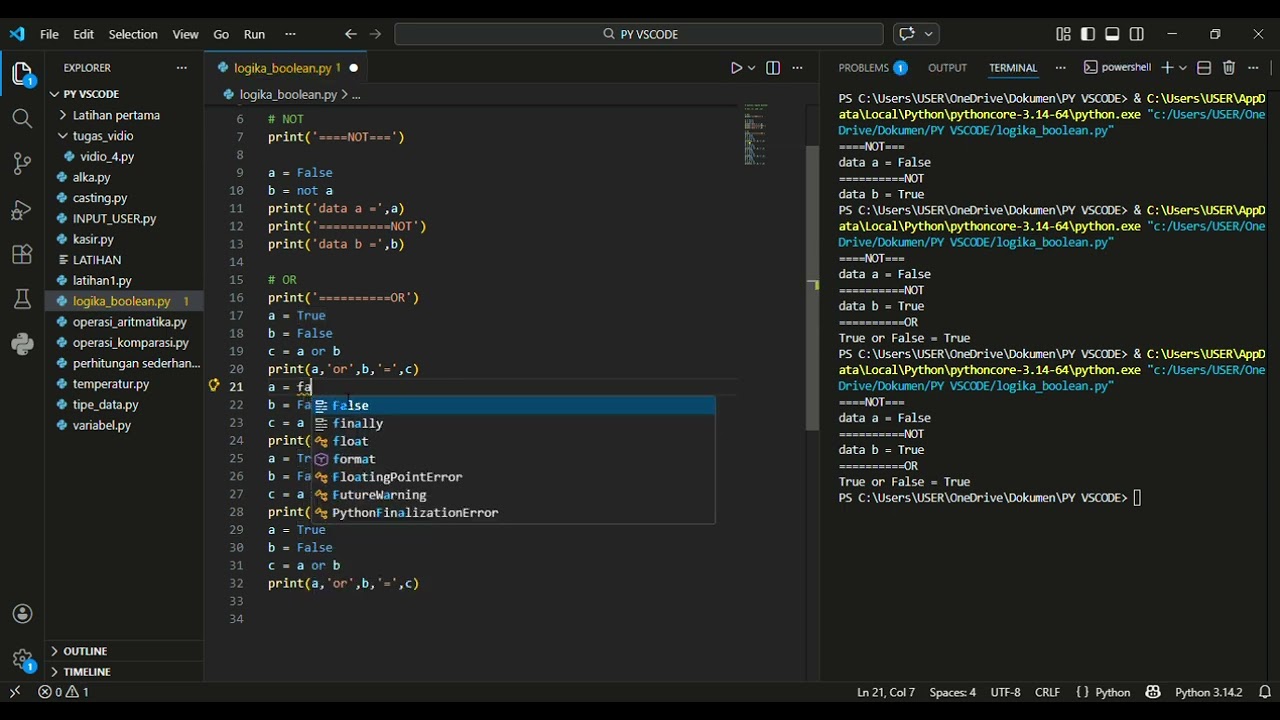Split the editor to the right

[773, 68]
